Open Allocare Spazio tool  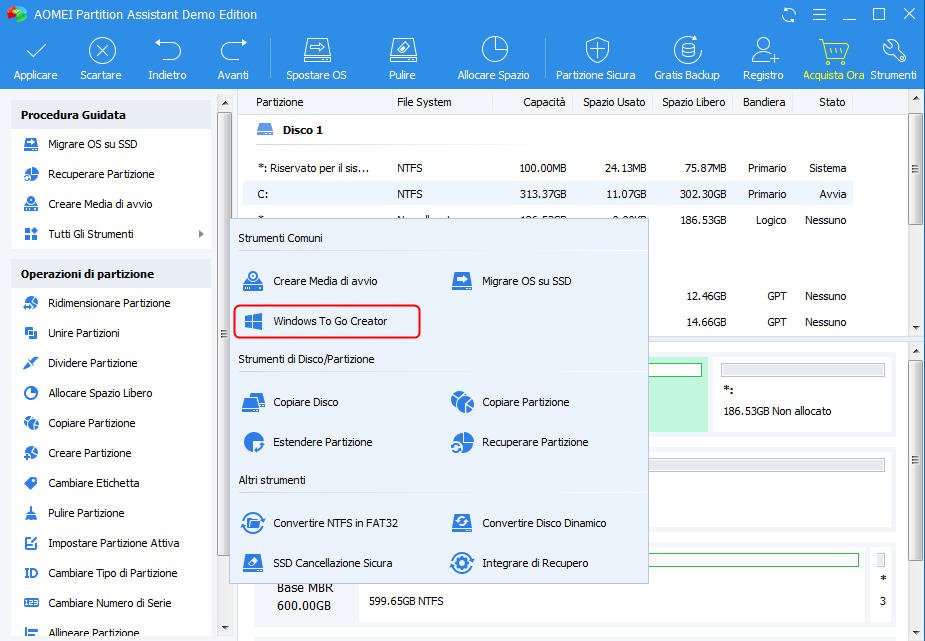(x=494, y=59)
